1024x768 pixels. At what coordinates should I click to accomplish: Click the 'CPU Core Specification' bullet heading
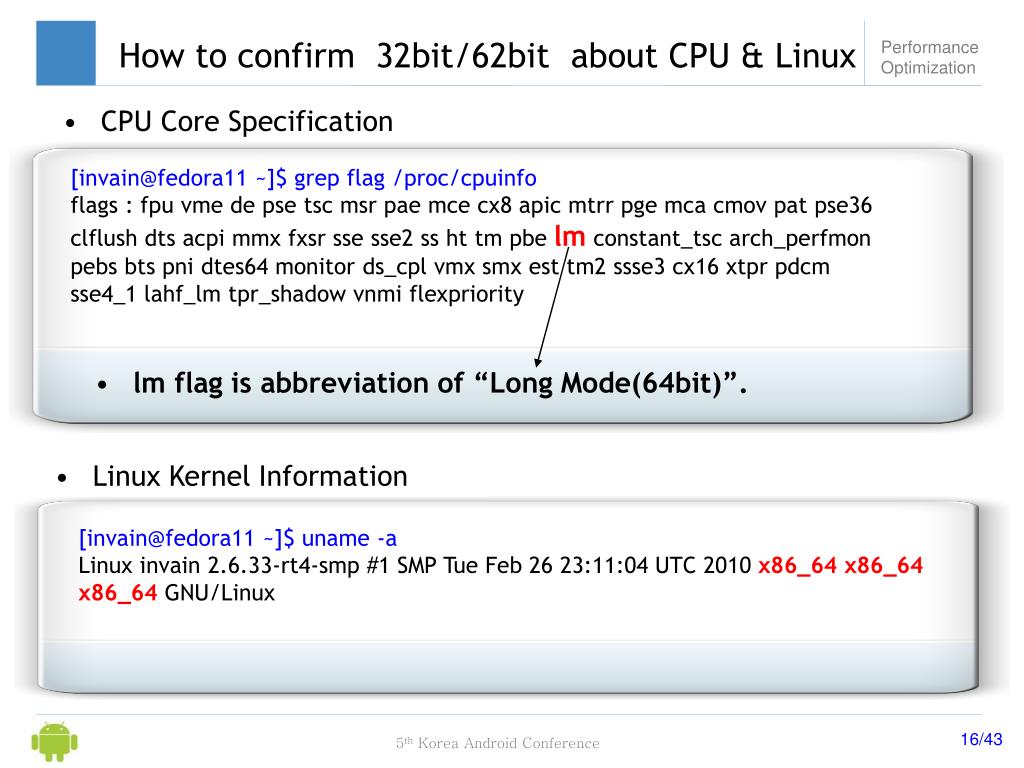click(247, 122)
